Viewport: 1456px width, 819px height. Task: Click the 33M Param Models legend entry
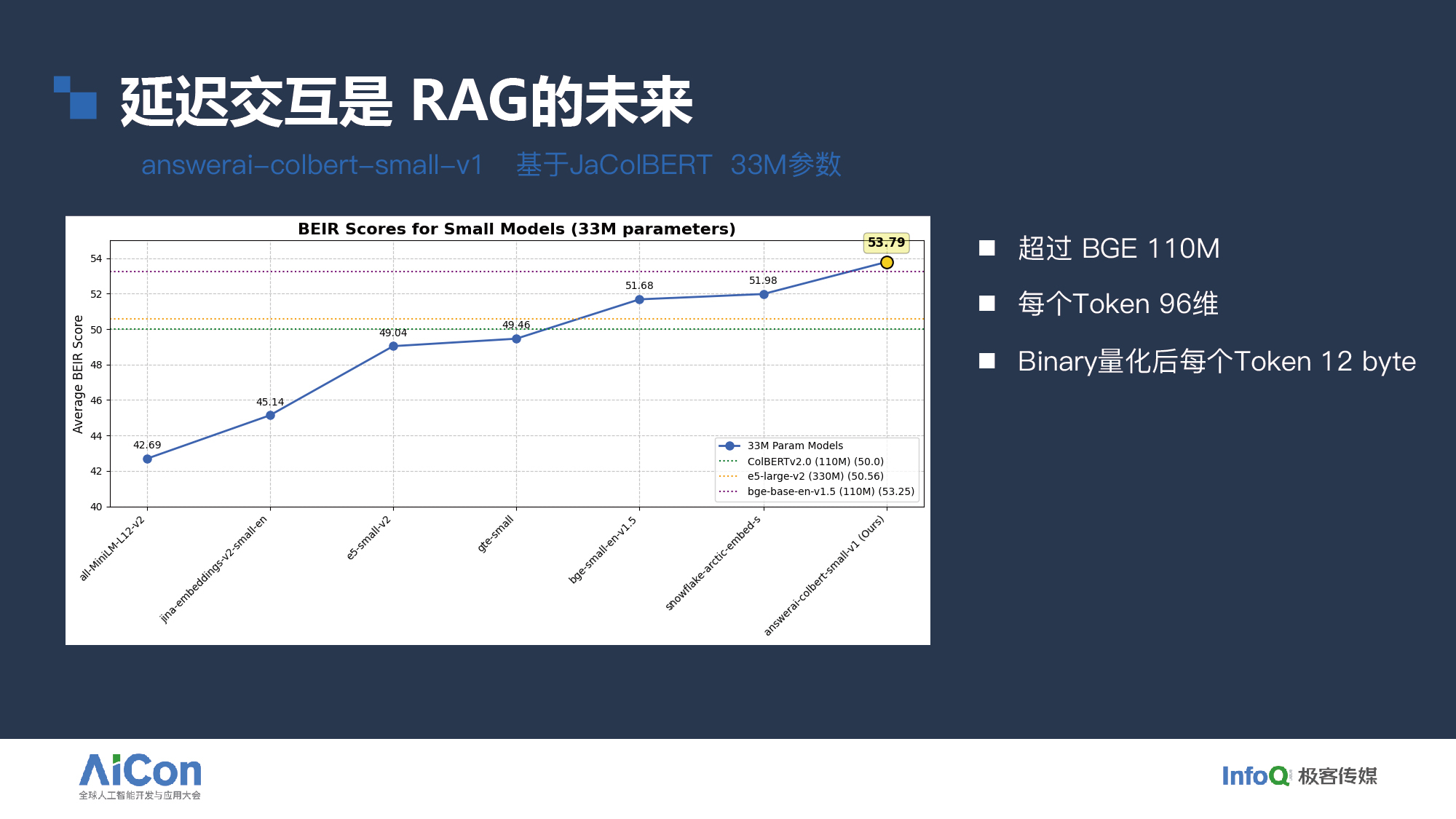(x=794, y=446)
